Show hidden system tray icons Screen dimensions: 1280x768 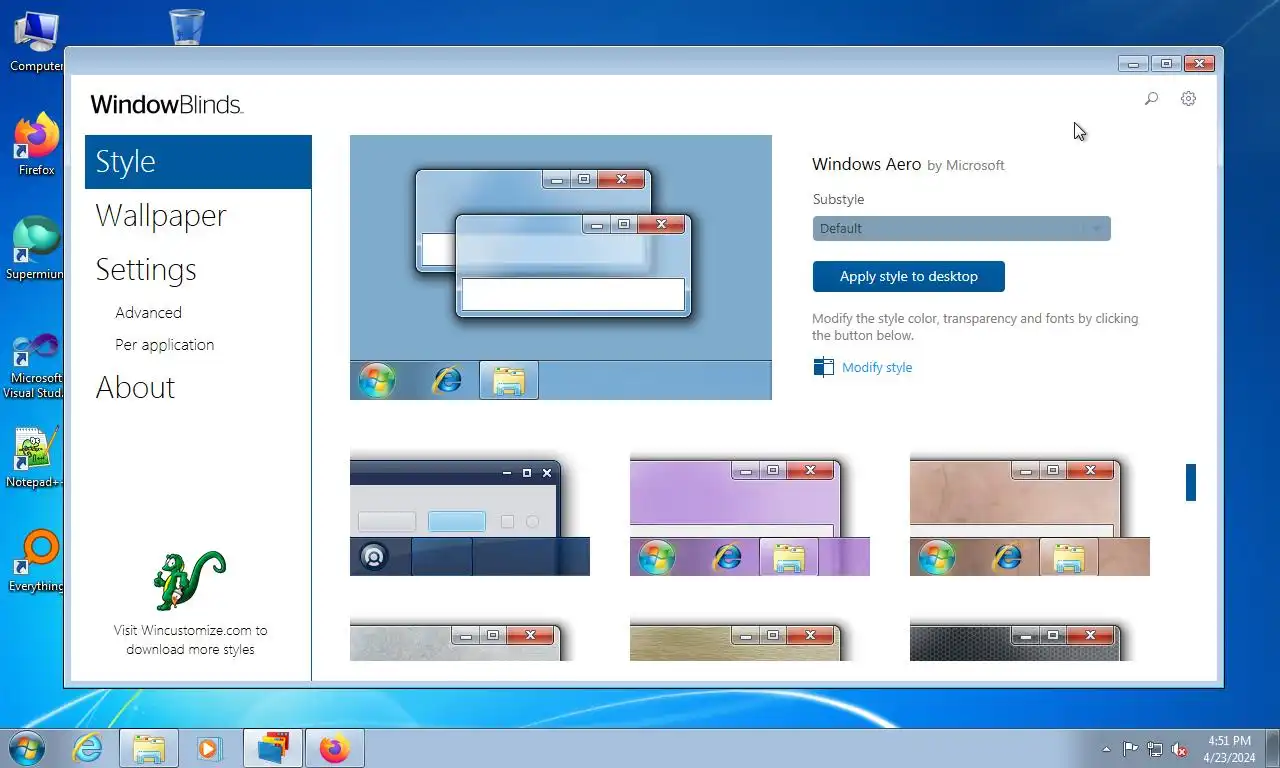[1106, 749]
